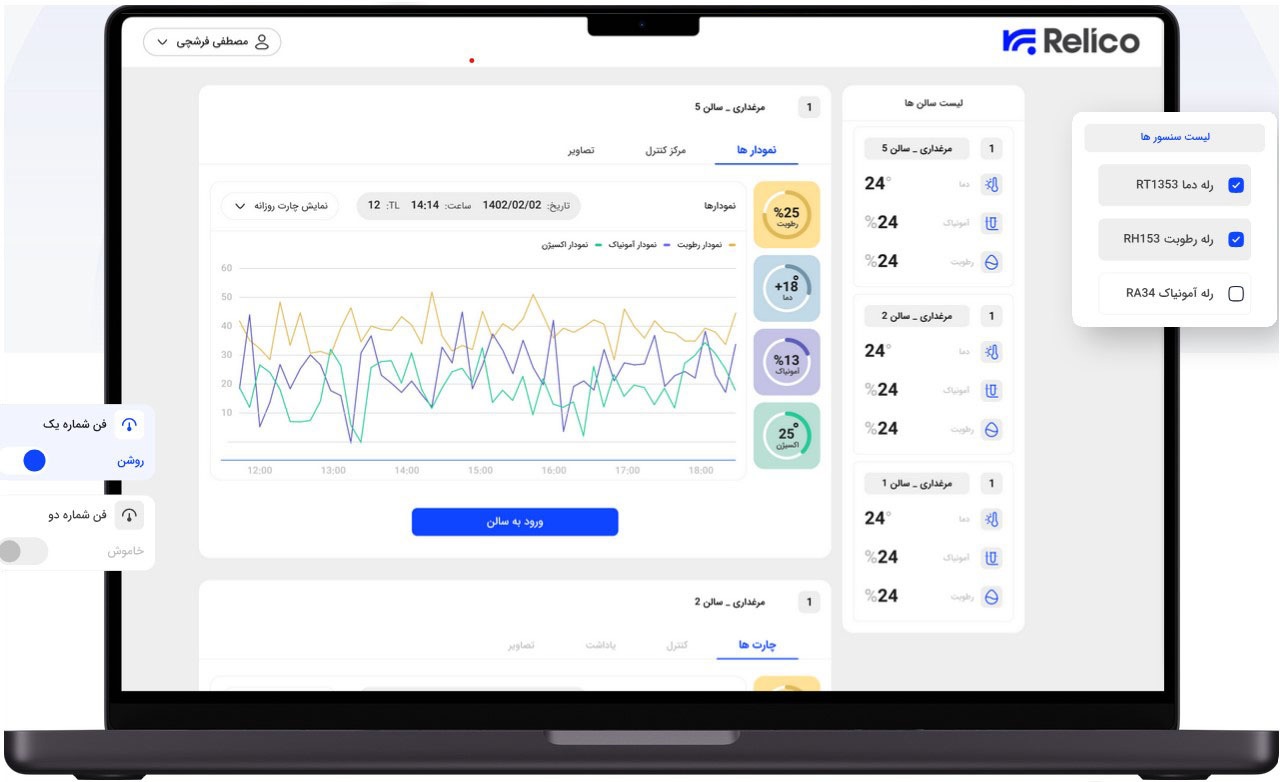
Task: Enable the RA34 ammonia relay checkbox
Action: point(1236,294)
